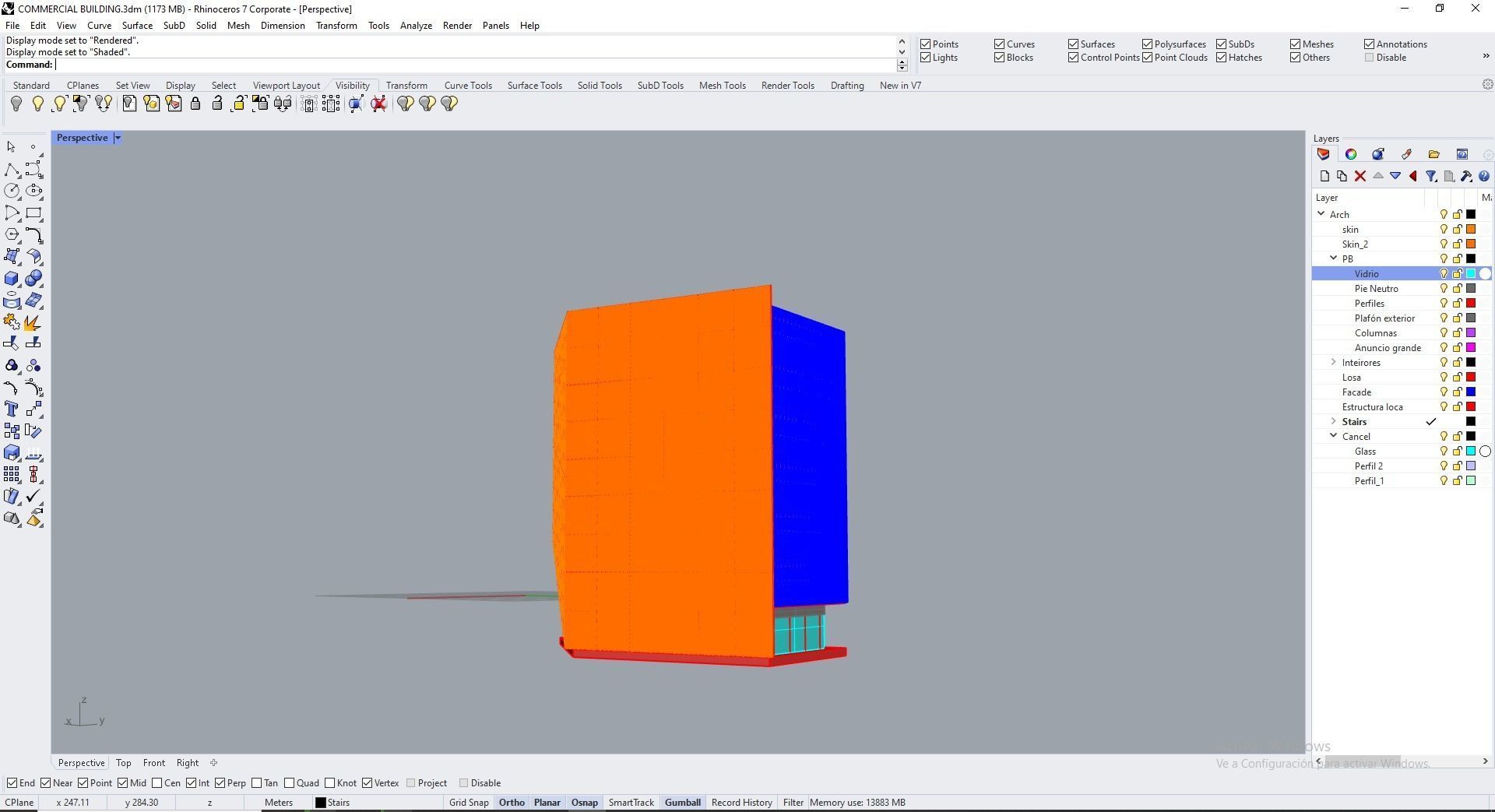
Task: Switch to the Solid Tools toolbar tab
Action: pyautogui.click(x=600, y=86)
